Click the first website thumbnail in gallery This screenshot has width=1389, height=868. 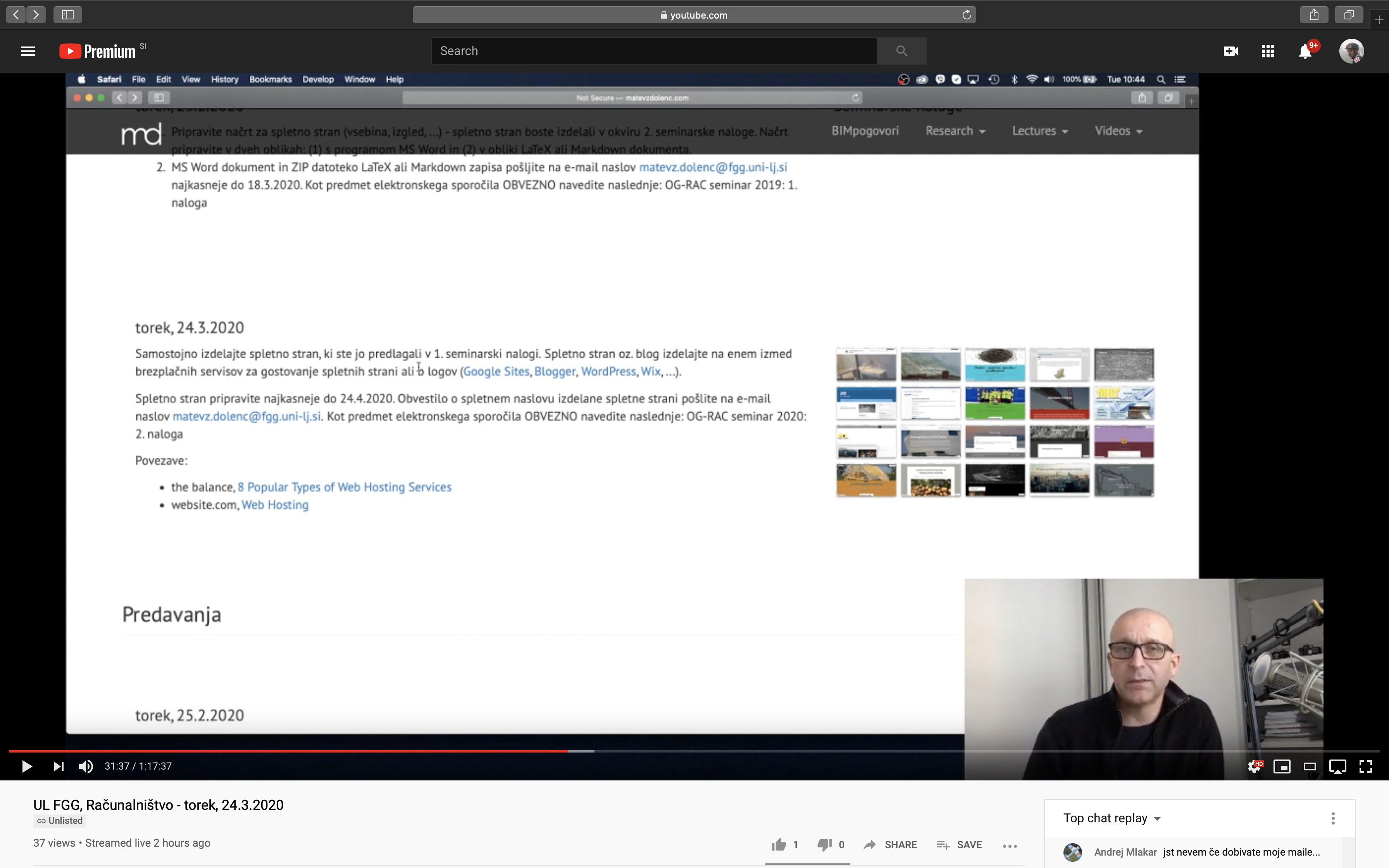[866, 364]
